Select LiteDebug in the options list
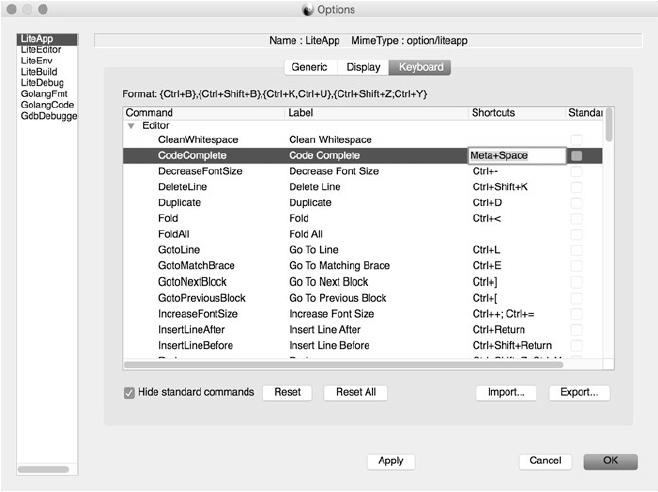This screenshot has width=658, height=492. click(42, 83)
